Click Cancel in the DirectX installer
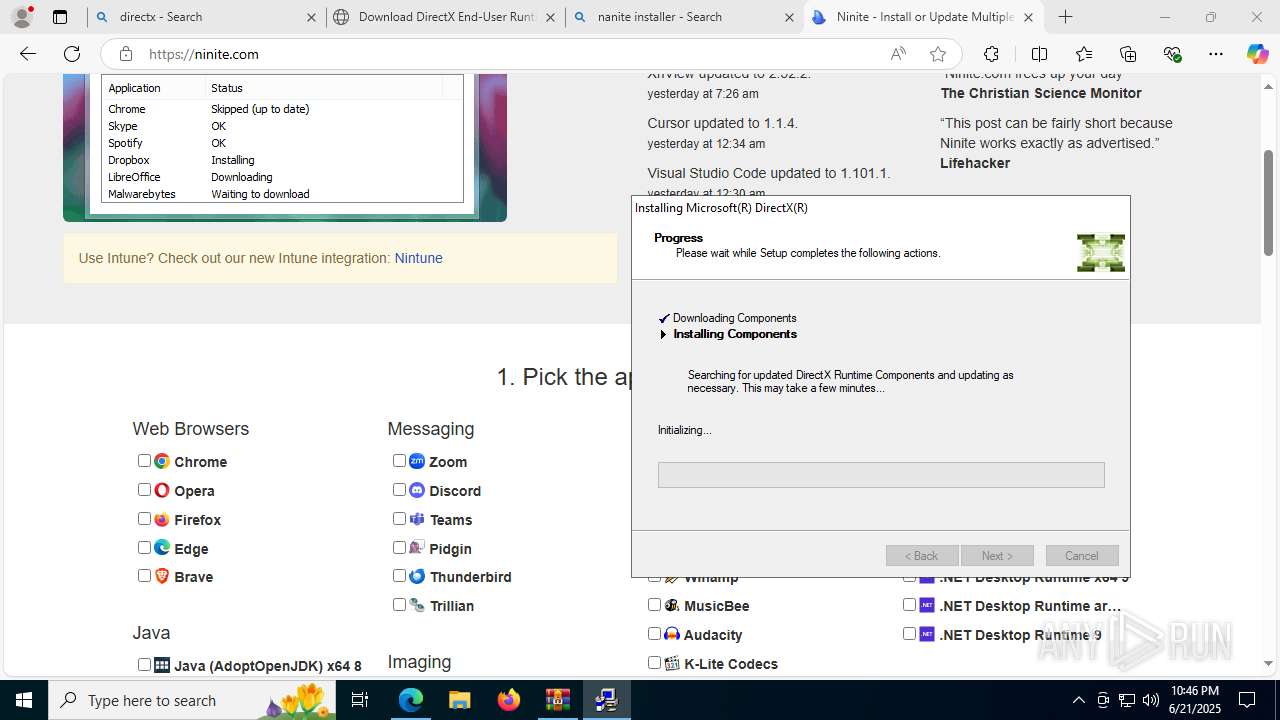The height and width of the screenshot is (720, 1280). click(x=1082, y=556)
